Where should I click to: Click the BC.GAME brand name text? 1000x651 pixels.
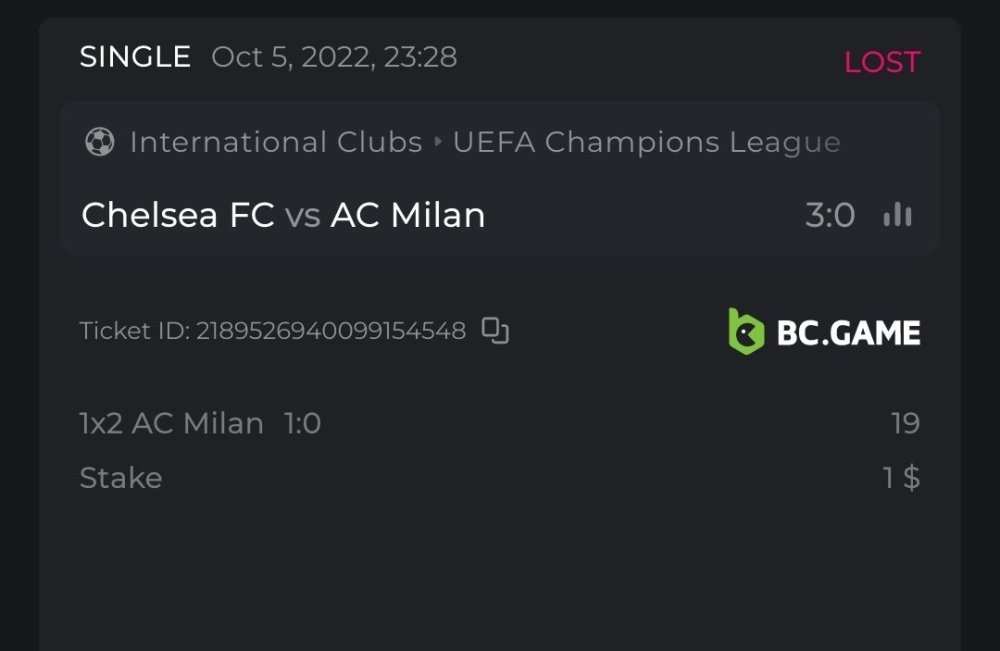848,332
